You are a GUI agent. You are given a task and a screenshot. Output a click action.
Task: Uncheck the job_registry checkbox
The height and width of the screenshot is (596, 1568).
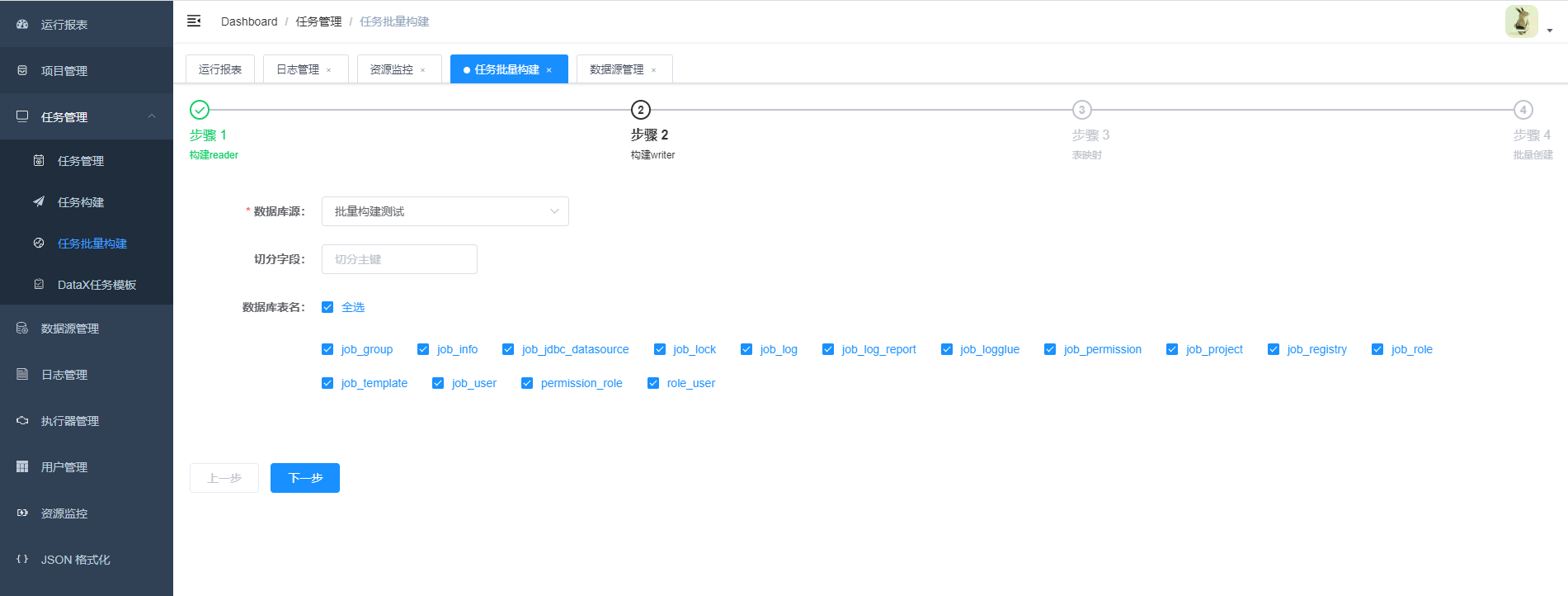click(x=1274, y=349)
